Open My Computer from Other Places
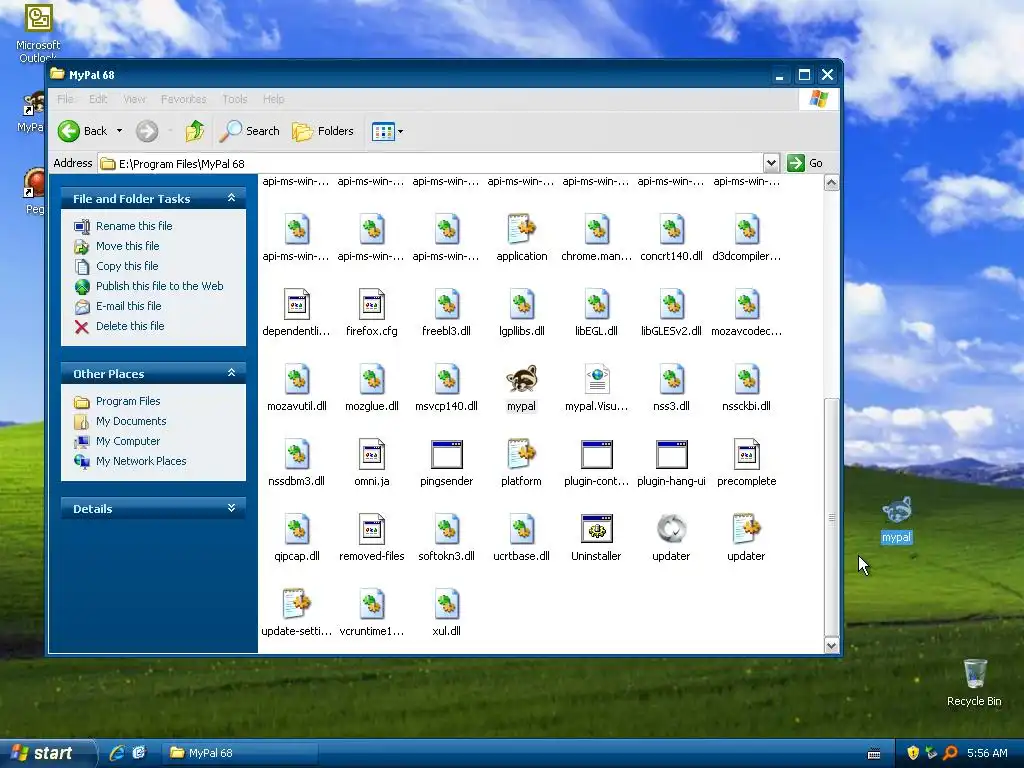This screenshot has height=768, width=1024. [x=127, y=441]
